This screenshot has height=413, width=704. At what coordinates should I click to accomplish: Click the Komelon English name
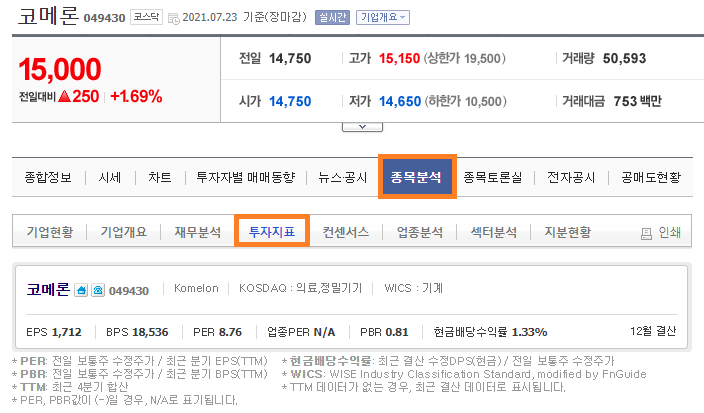[x=196, y=288]
